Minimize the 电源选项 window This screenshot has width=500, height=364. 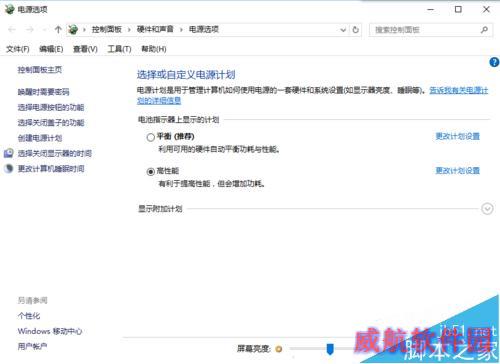tap(431, 9)
